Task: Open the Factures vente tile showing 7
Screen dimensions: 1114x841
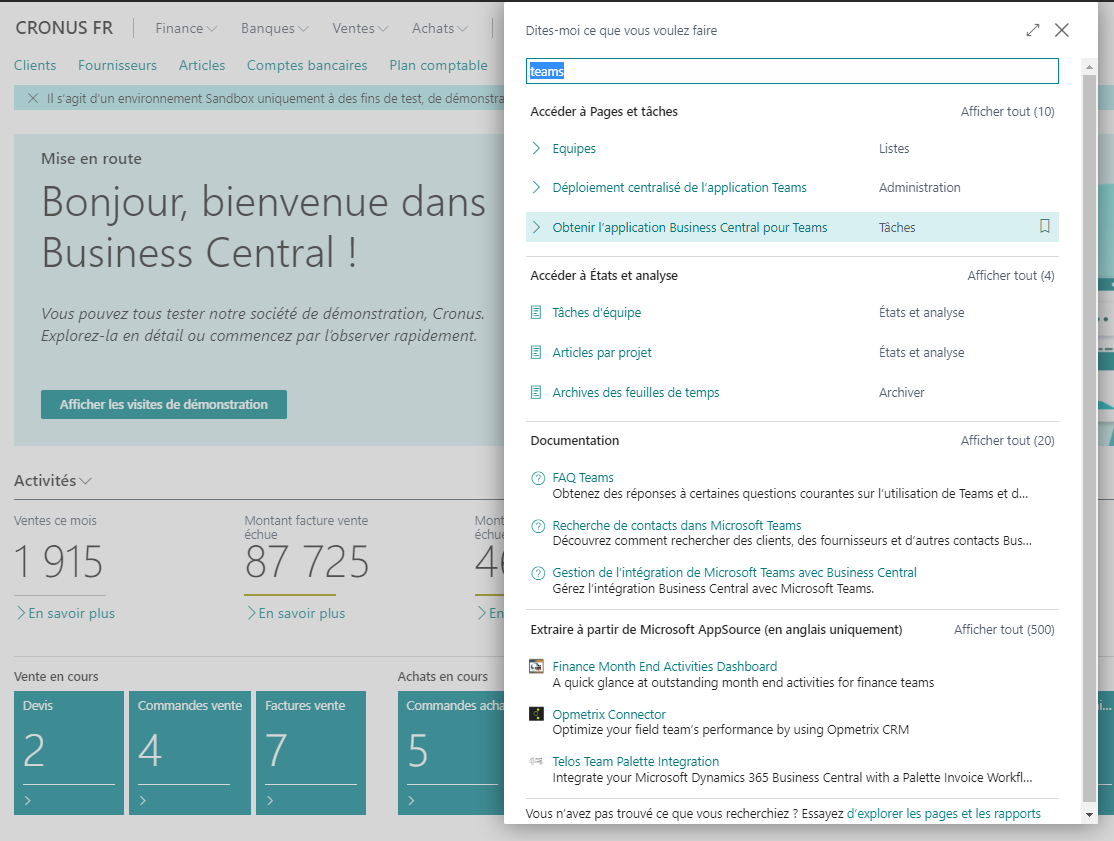Action: click(310, 752)
